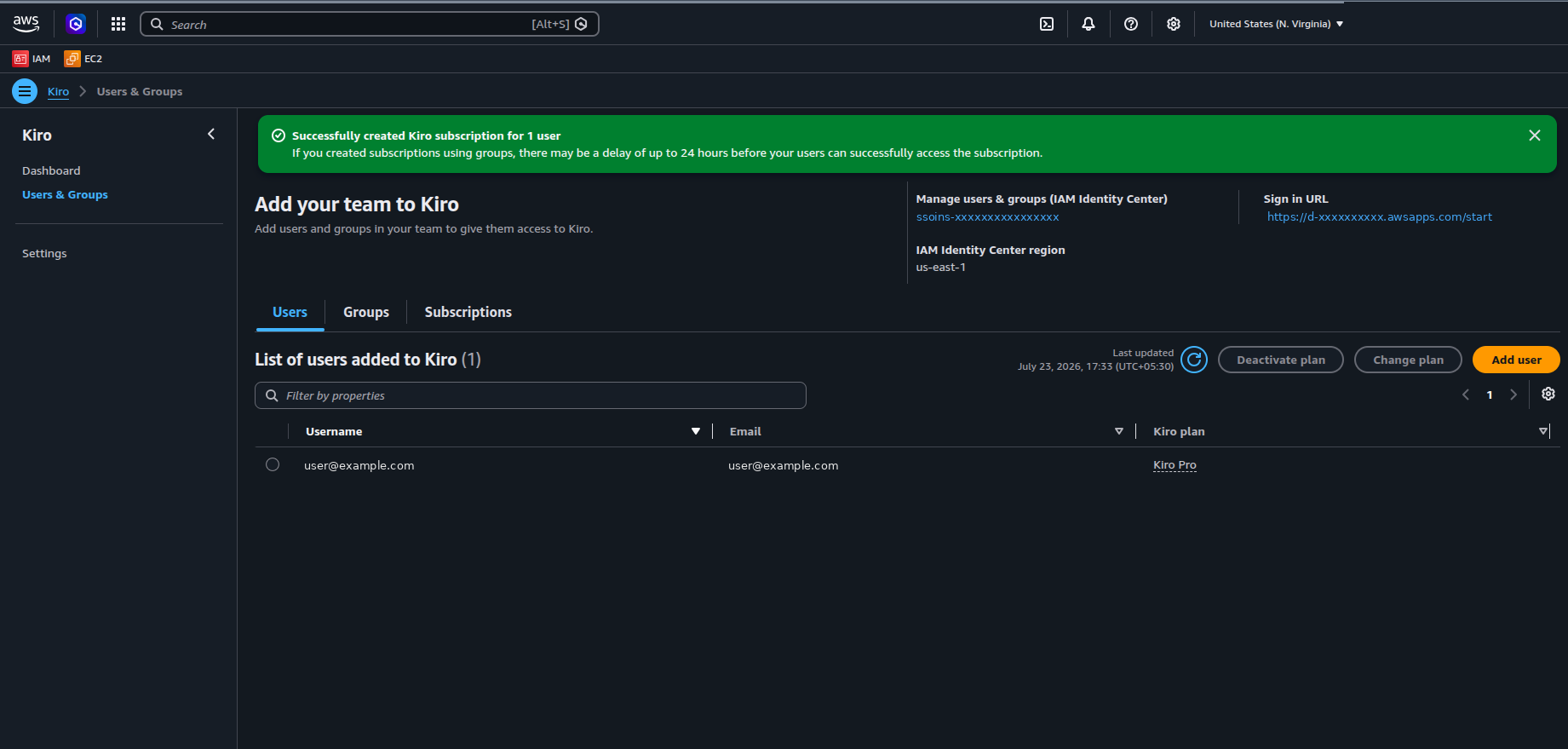Open the help question mark icon
This screenshot has height=749, width=1568.
[x=1131, y=24]
